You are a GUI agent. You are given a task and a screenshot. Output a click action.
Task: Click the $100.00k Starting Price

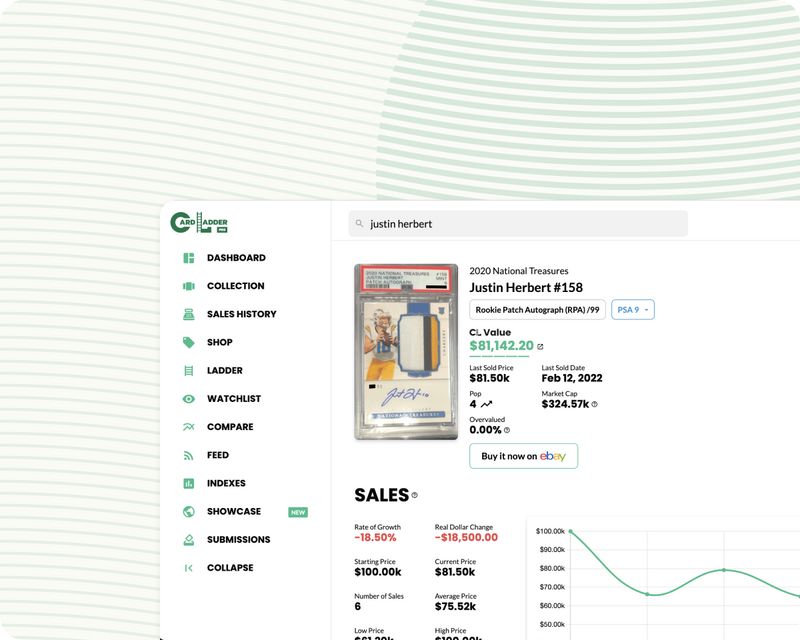pos(378,572)
